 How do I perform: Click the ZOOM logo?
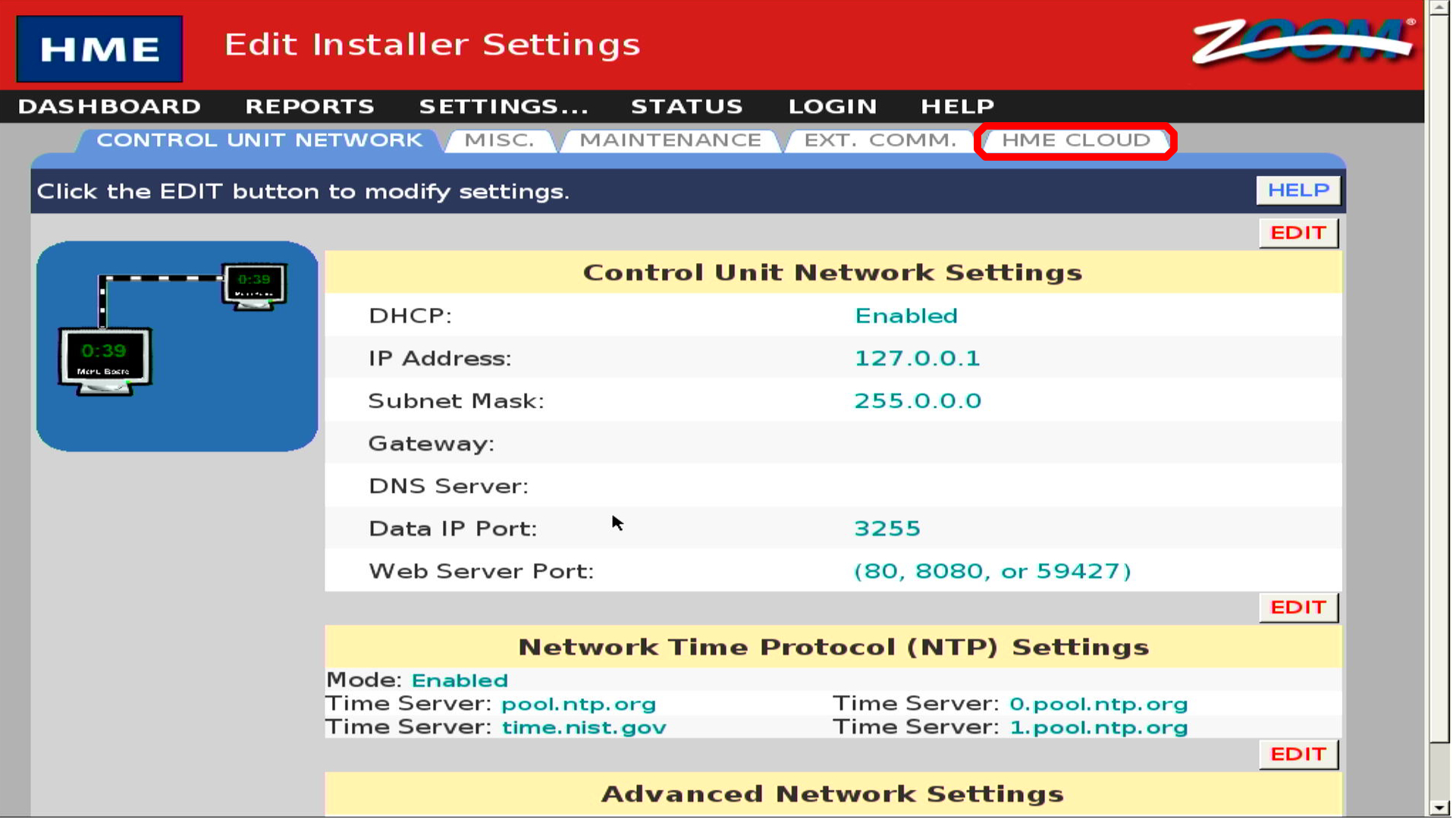[1302, 42]
